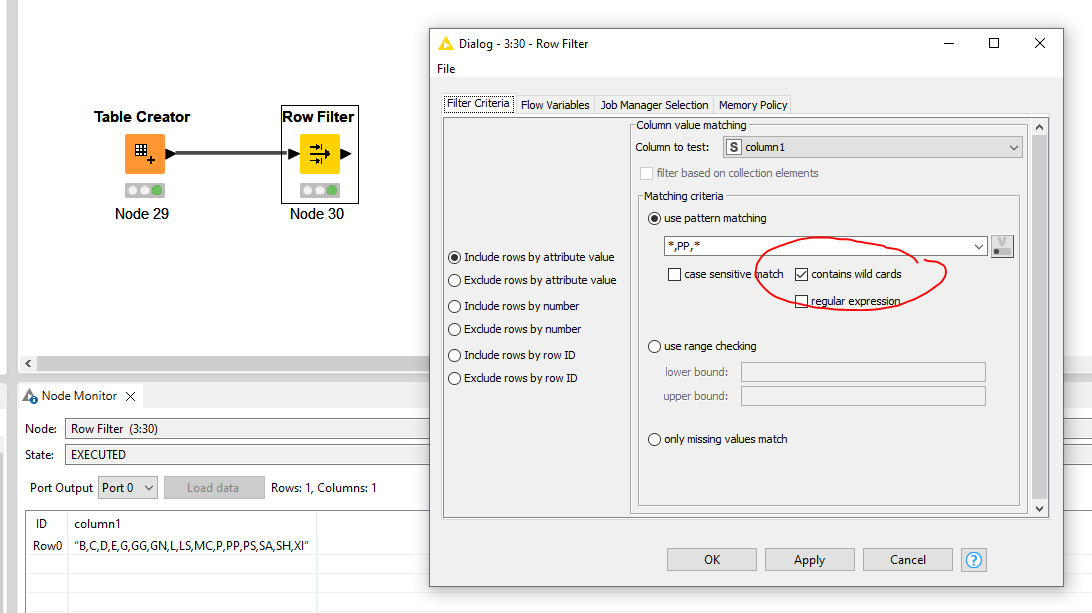The image size is (1092, 613).
Task: Open the Column to test dropdown
Action: pyautogui.click(x=872, y=147)
